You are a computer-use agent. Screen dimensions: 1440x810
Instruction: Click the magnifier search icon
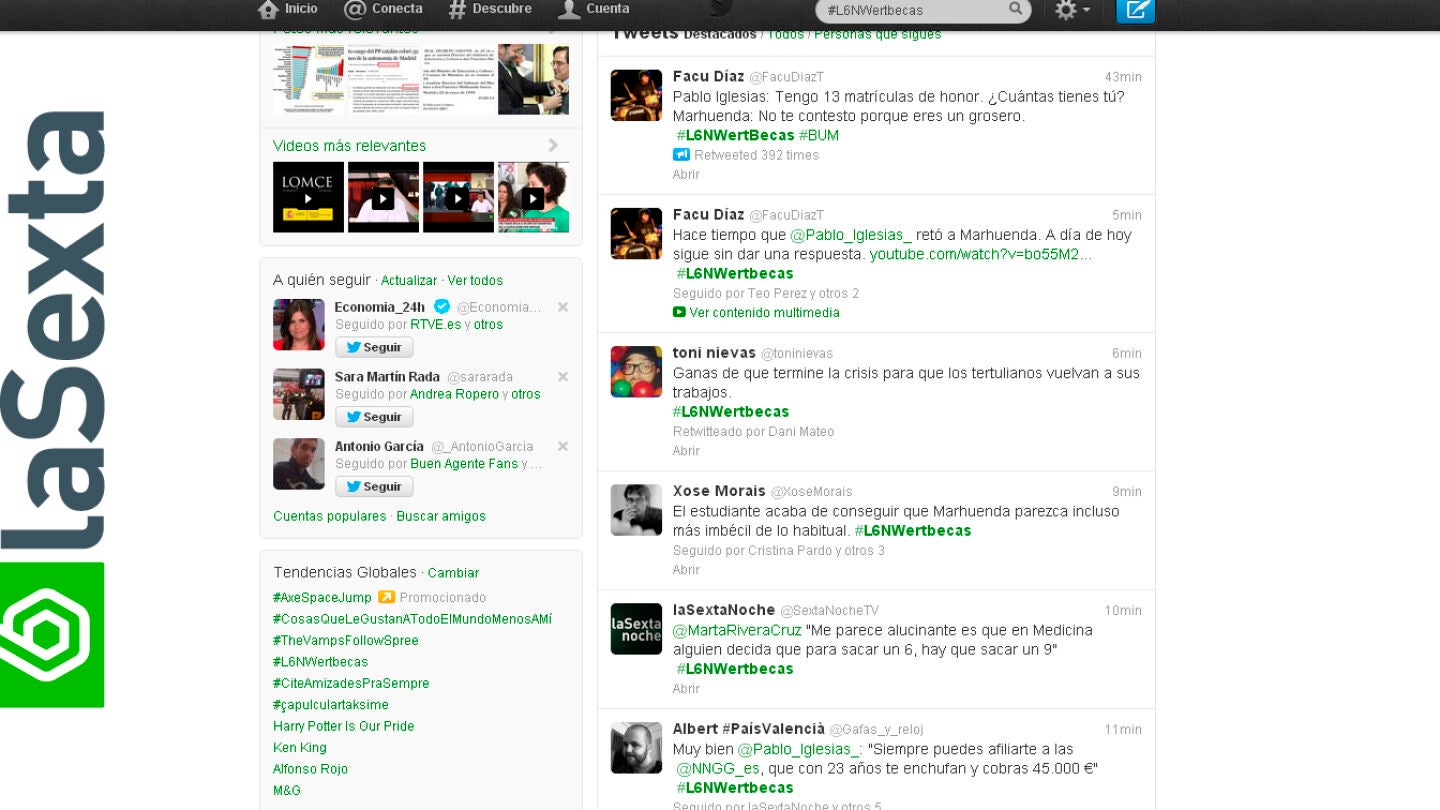coord(1016,9)
